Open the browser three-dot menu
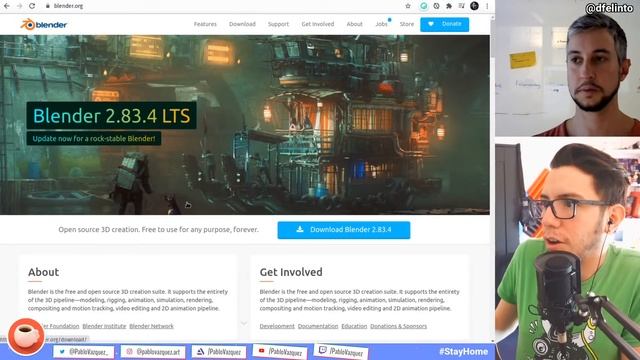Viewport: 640px width, 360px height. point(487,6)
